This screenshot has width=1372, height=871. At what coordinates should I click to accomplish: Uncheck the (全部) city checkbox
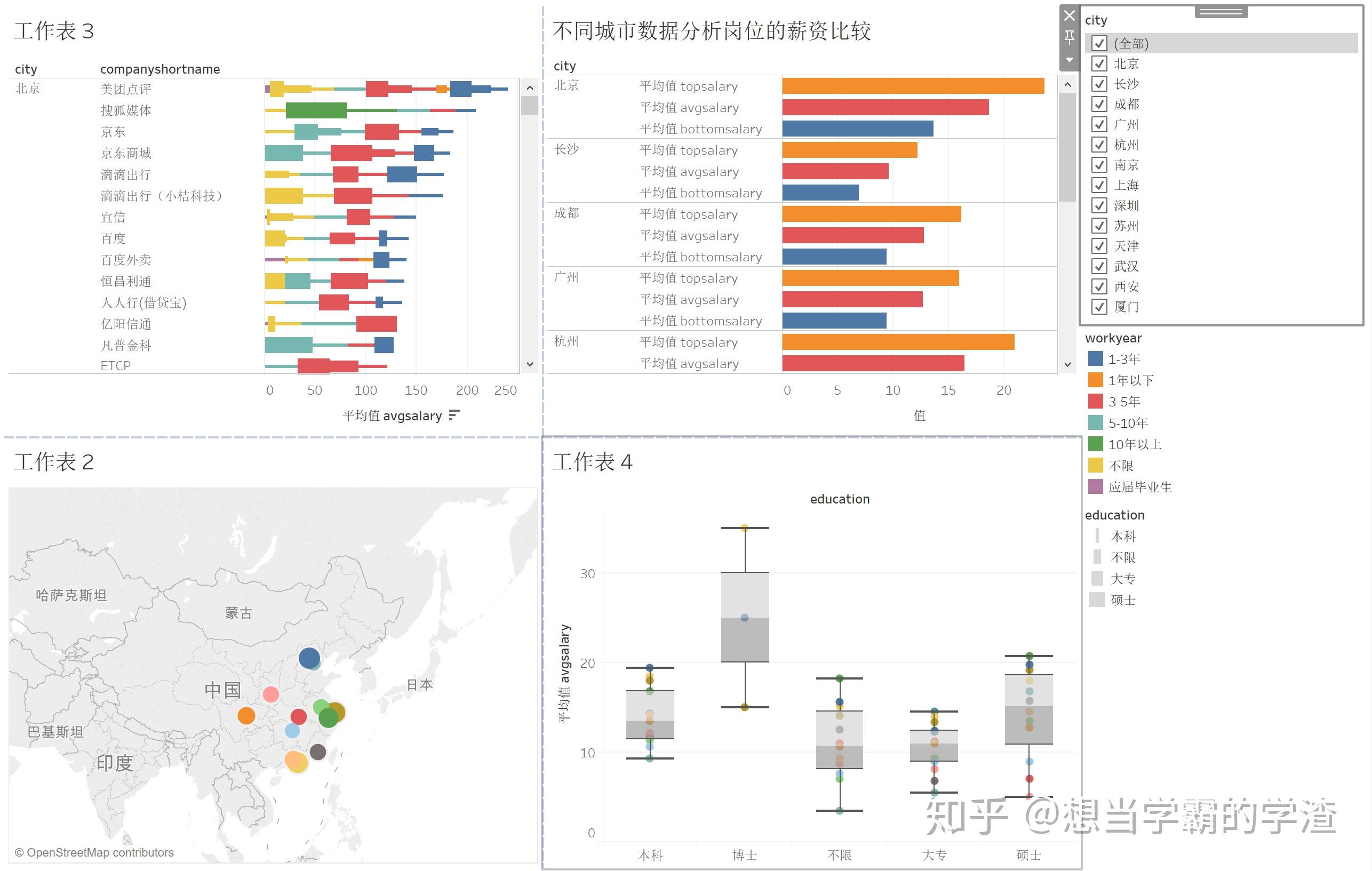(x=1099, y=43)
